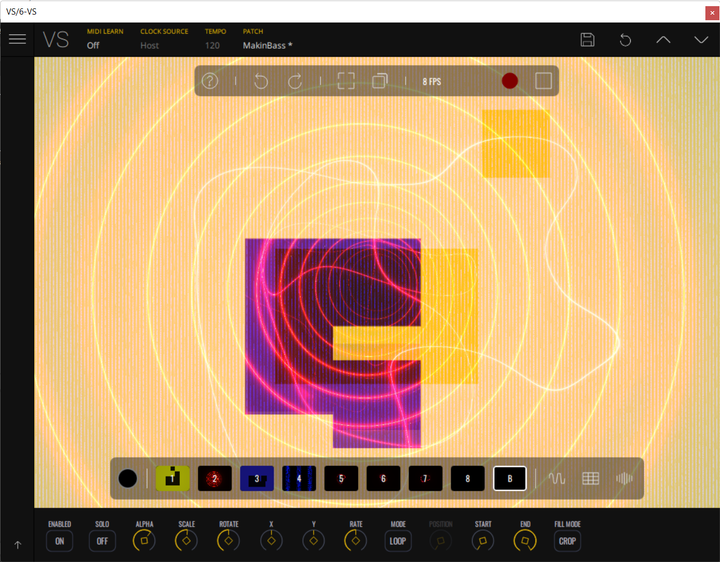Image resolution: width=720 pixels, height=562 pixels.
Task: Click the VS logo
Action: tap(56, 39)
